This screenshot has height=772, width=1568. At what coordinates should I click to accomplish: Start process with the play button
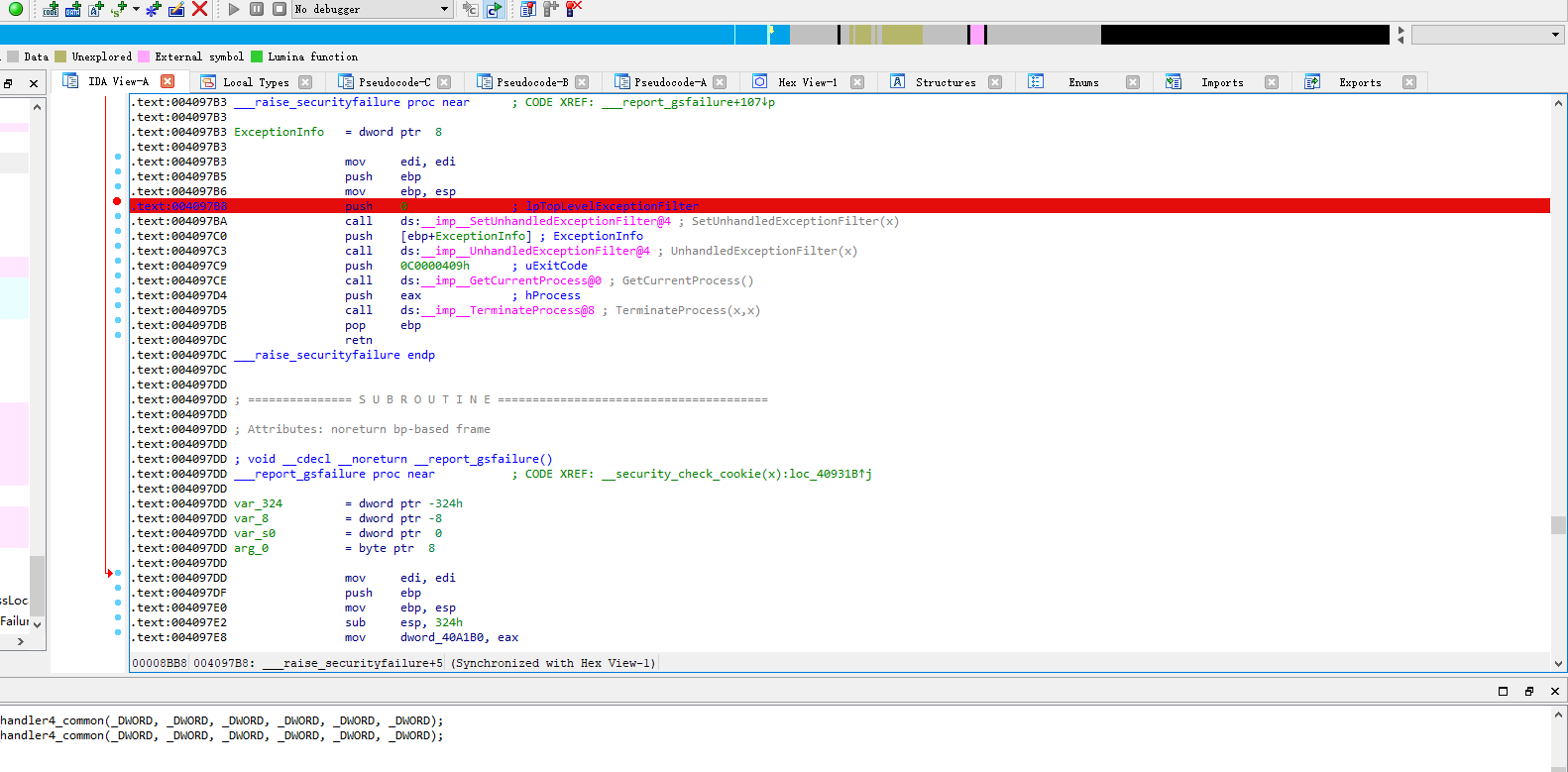click(234, 9)
